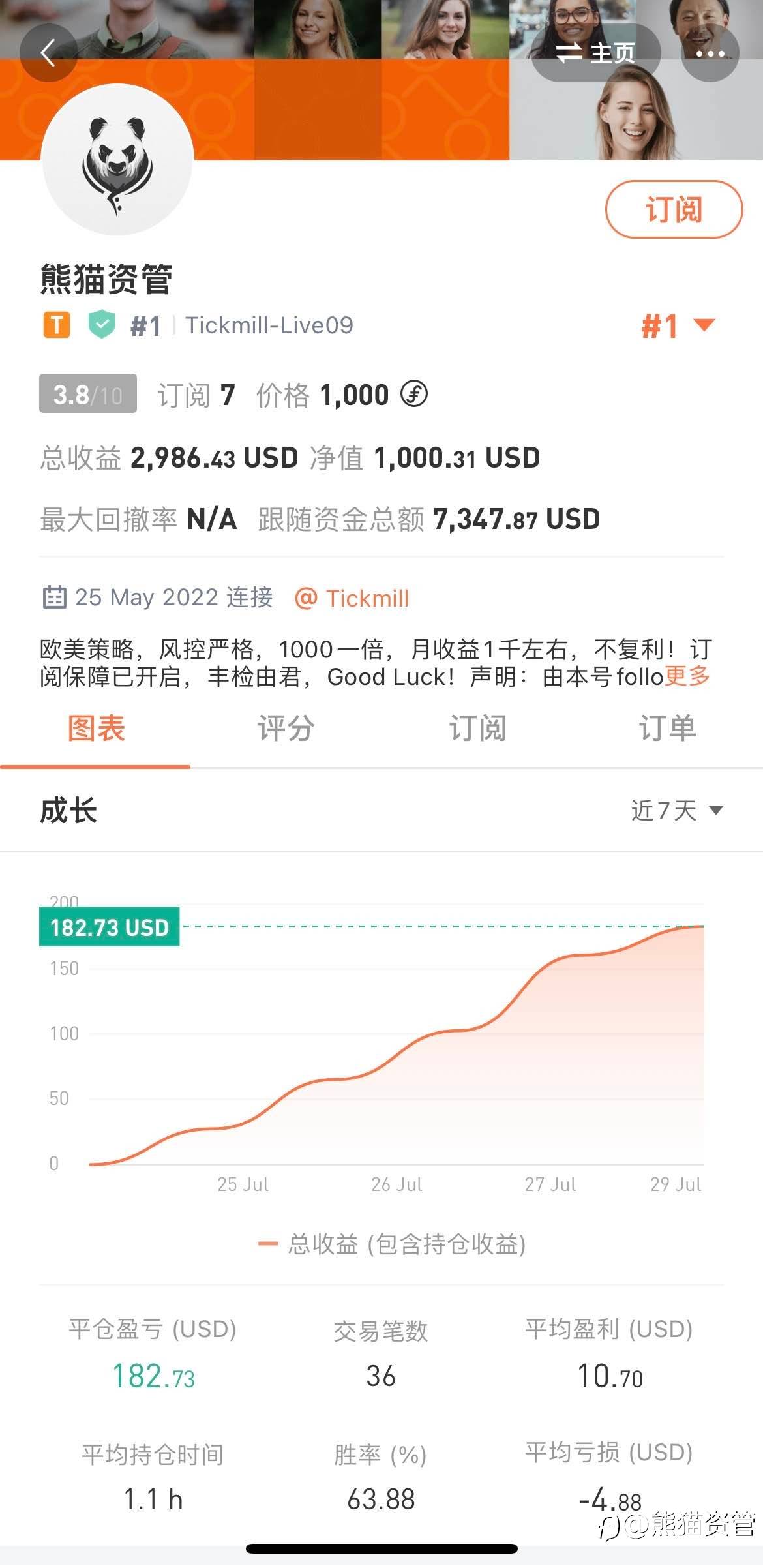Expand description with 更多 link

pos(687,676)
